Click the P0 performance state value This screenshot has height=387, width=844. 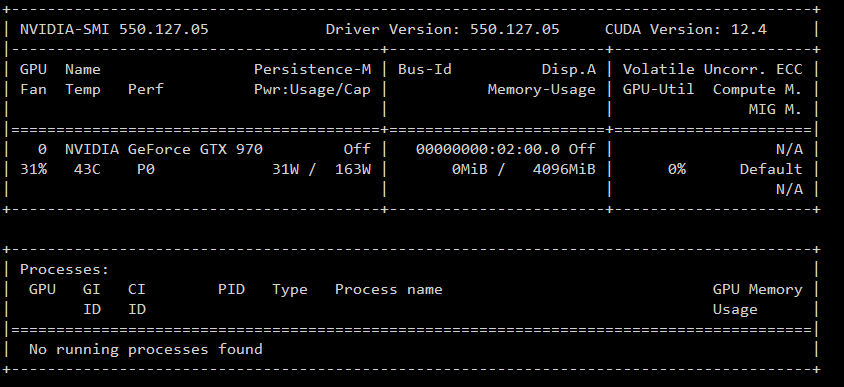(146, 169)
